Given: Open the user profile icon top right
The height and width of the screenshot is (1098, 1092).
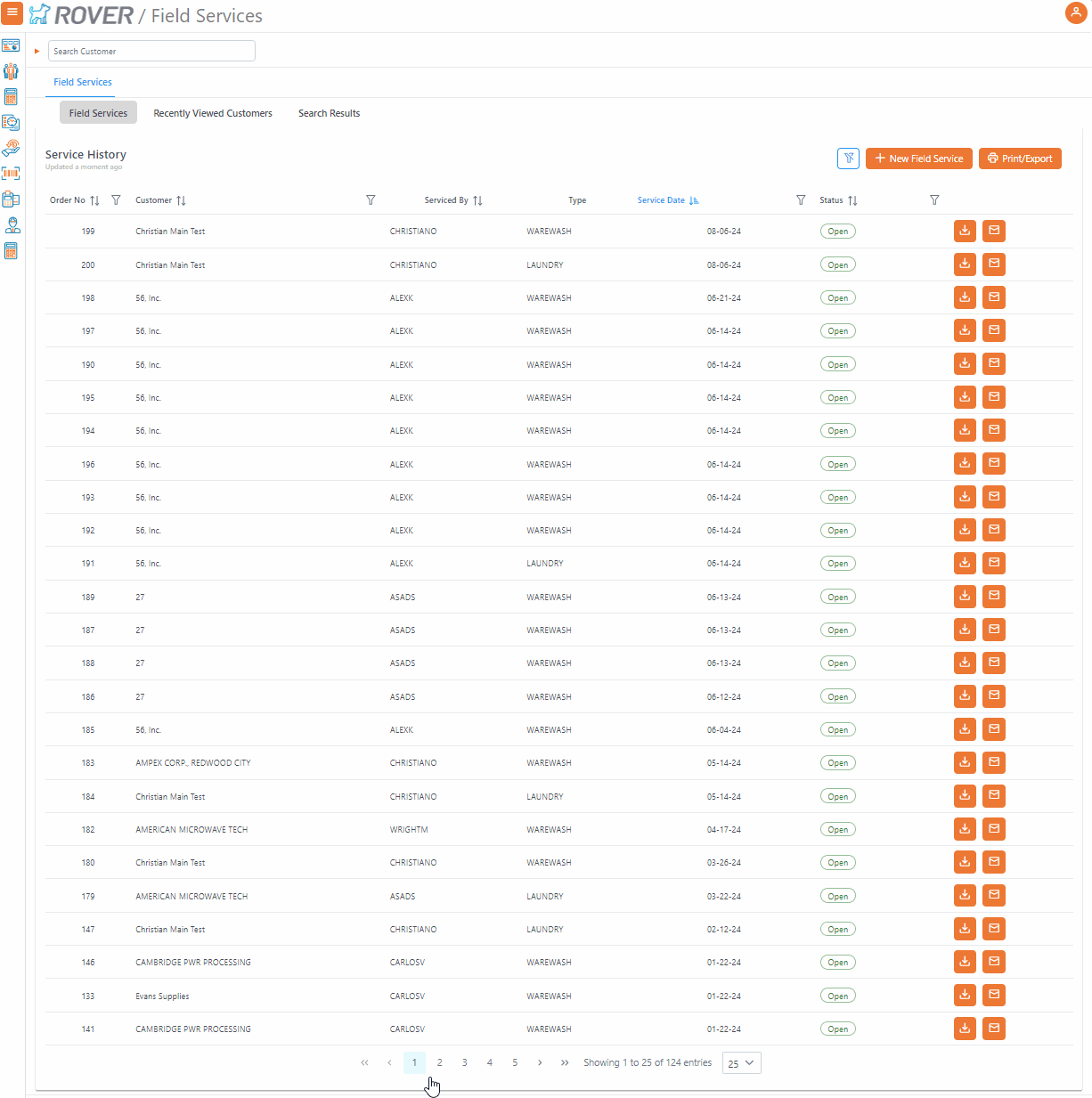Looking at the screenshot, I should coord(1076,13).
